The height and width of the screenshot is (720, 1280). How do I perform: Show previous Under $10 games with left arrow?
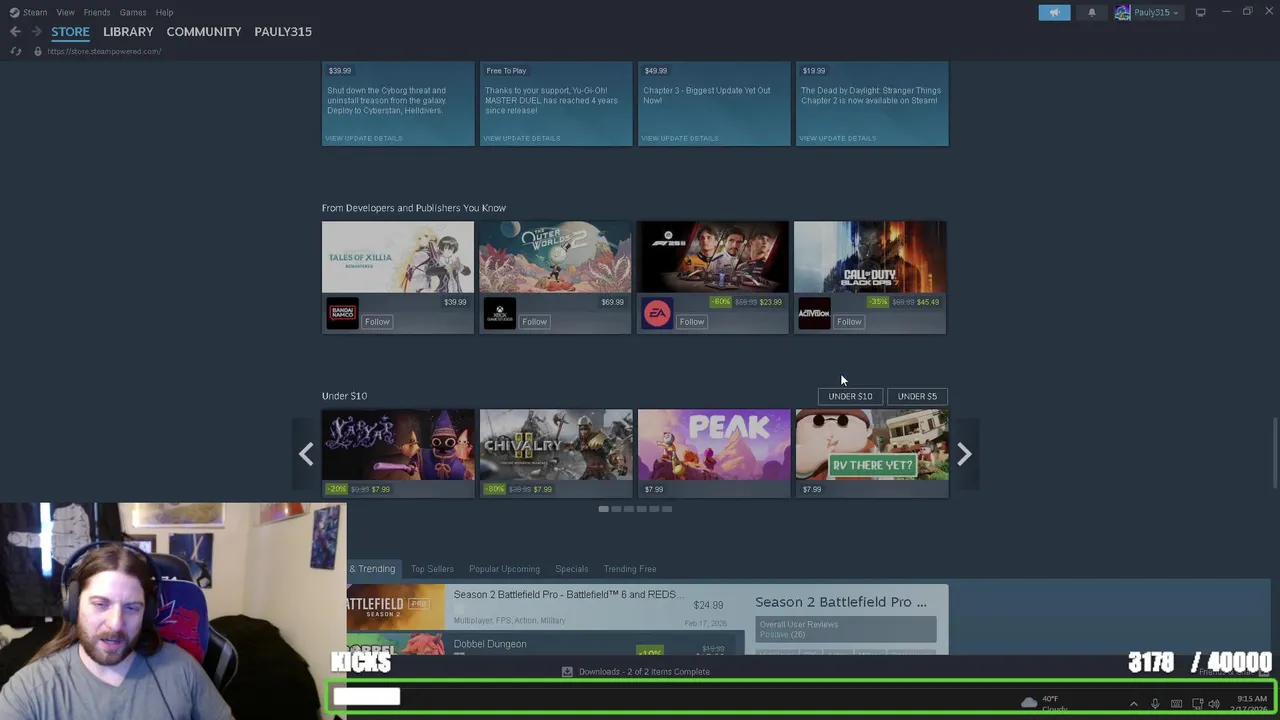point(306,454)
